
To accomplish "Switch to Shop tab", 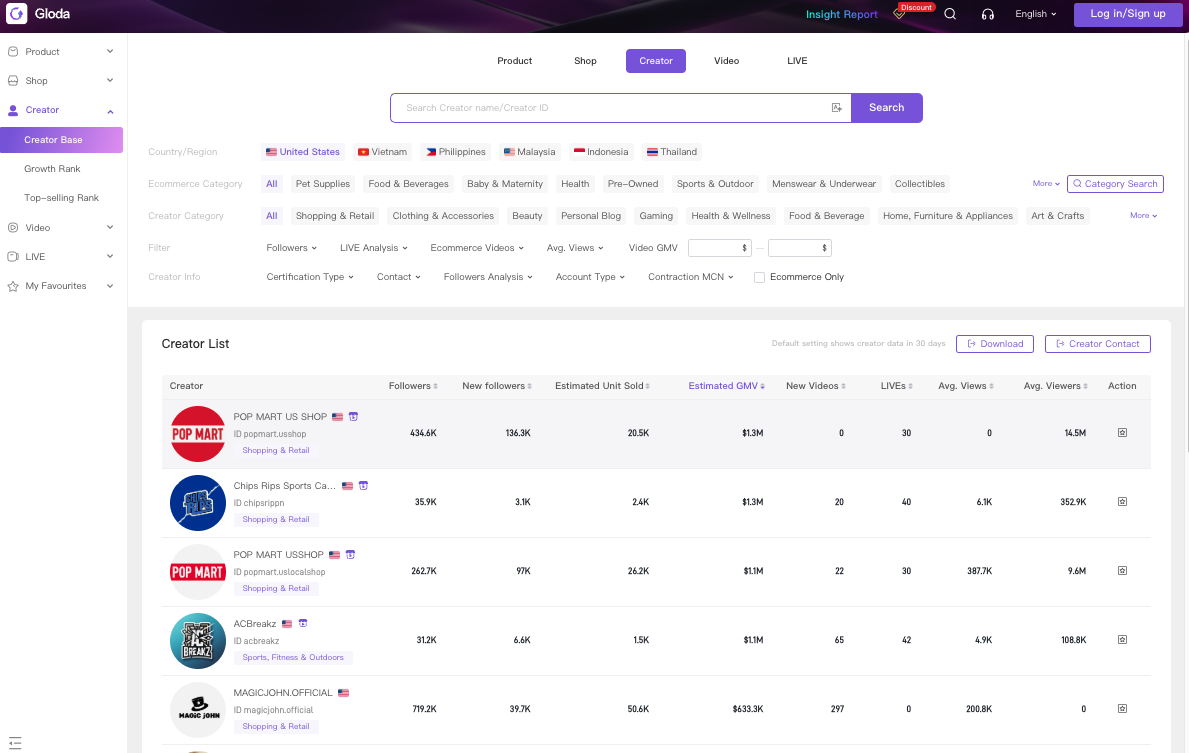I will (585, 61).
